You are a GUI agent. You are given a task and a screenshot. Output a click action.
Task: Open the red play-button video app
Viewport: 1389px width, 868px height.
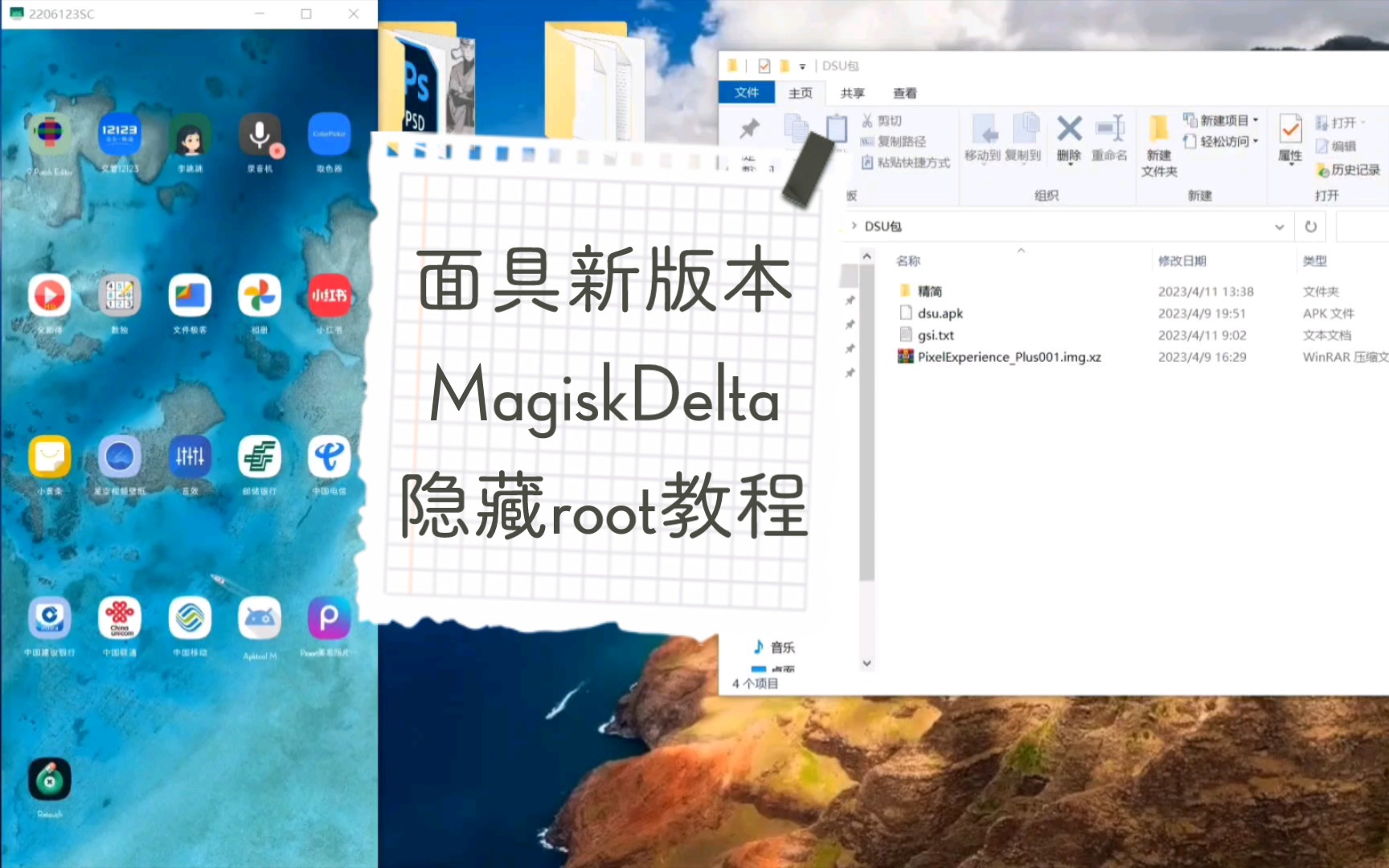pos(50,296)
